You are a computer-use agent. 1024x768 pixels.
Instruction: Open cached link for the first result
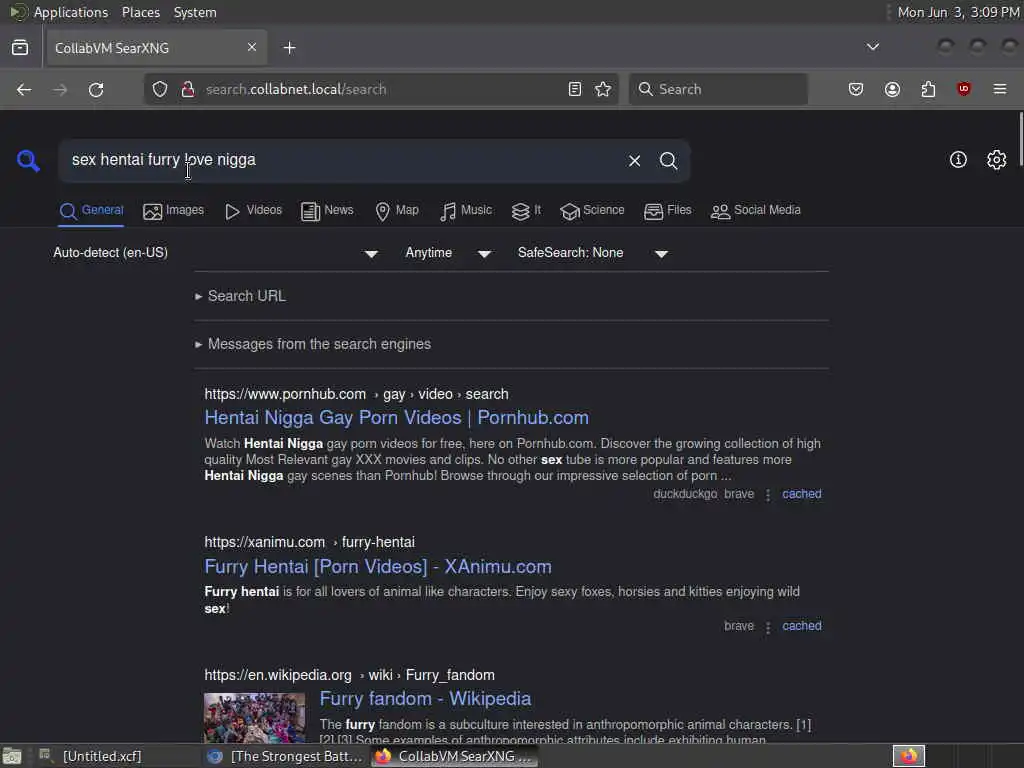(802, 494)
